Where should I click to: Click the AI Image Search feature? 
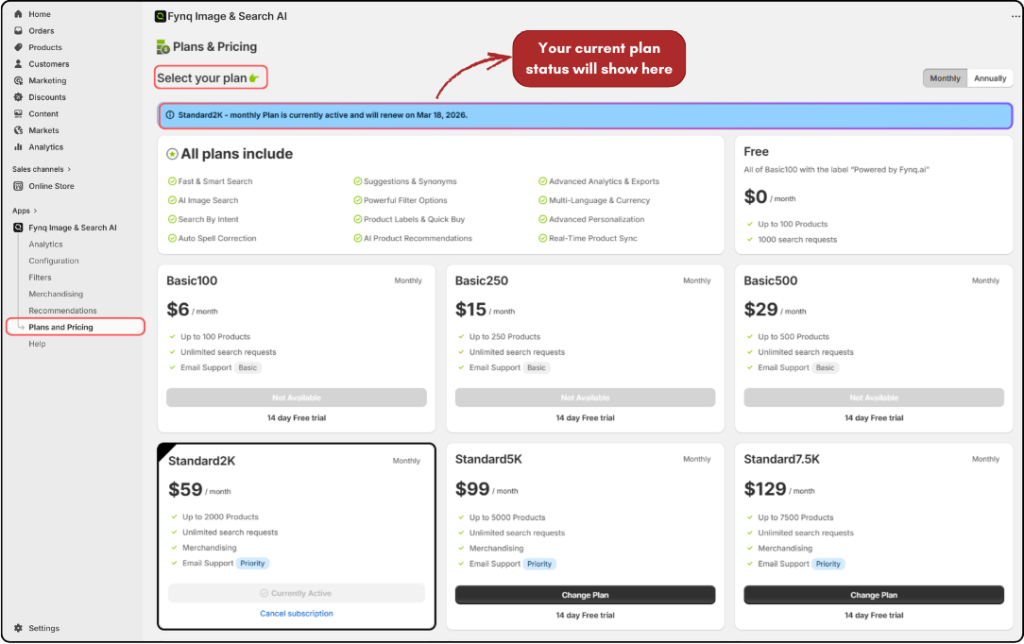coord(208,201)
